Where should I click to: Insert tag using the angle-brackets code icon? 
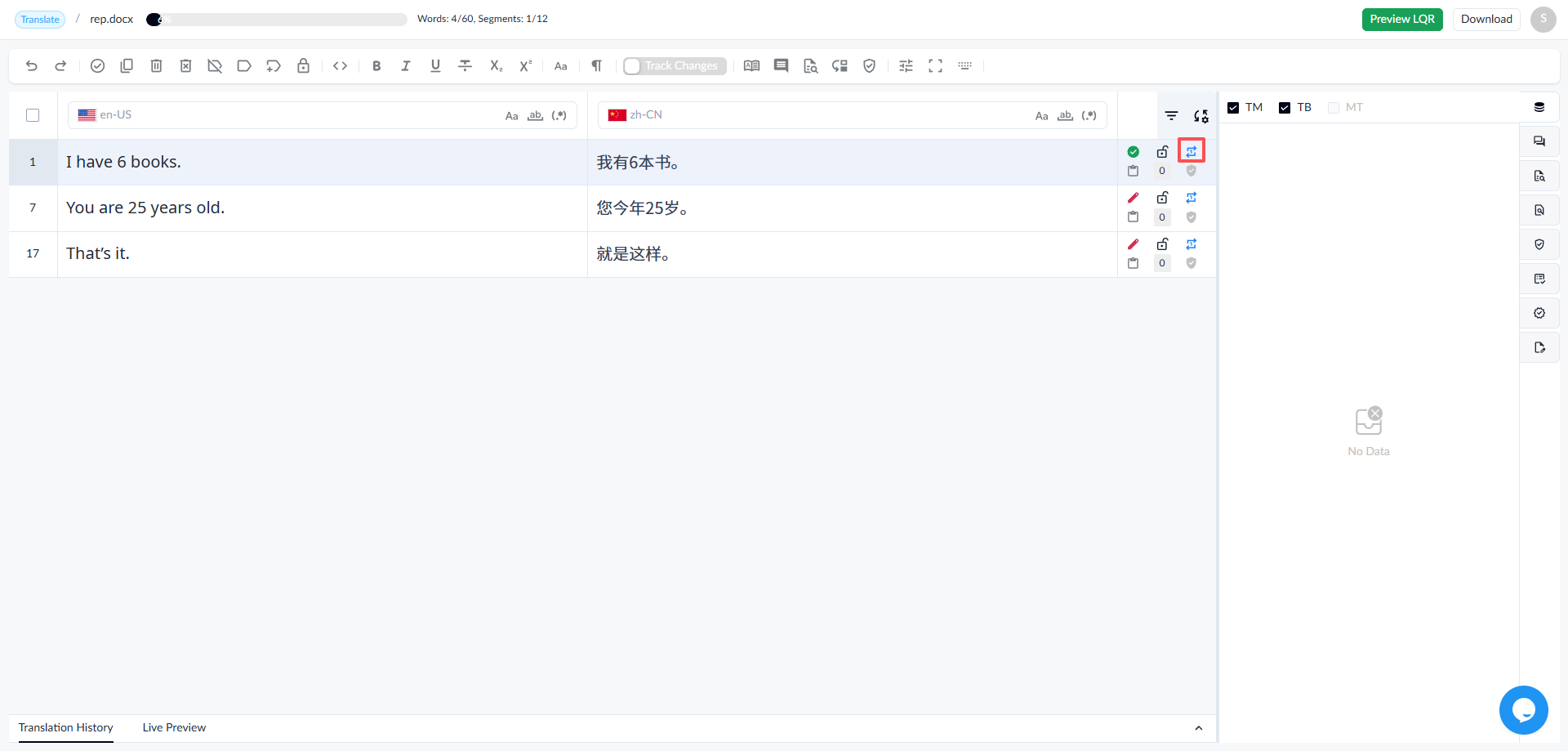click(341, 66)
